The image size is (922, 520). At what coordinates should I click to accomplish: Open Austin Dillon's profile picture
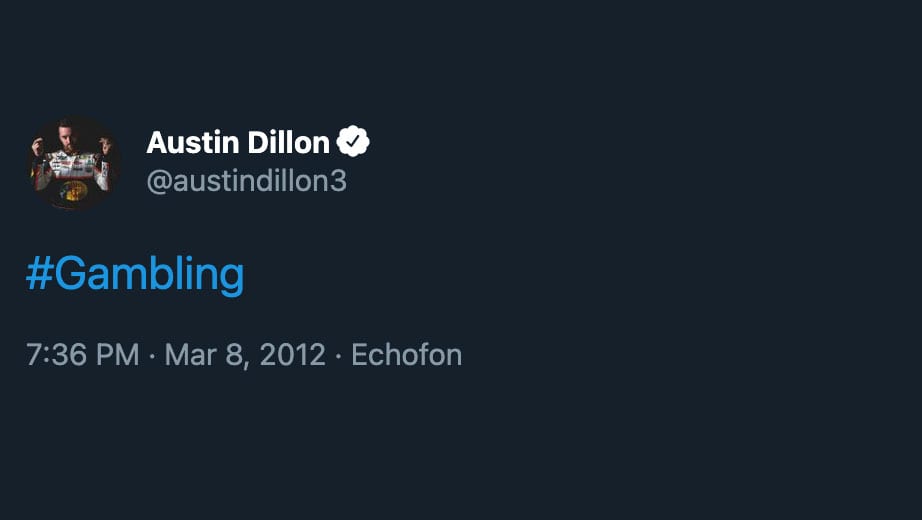(x=74, y=163)
